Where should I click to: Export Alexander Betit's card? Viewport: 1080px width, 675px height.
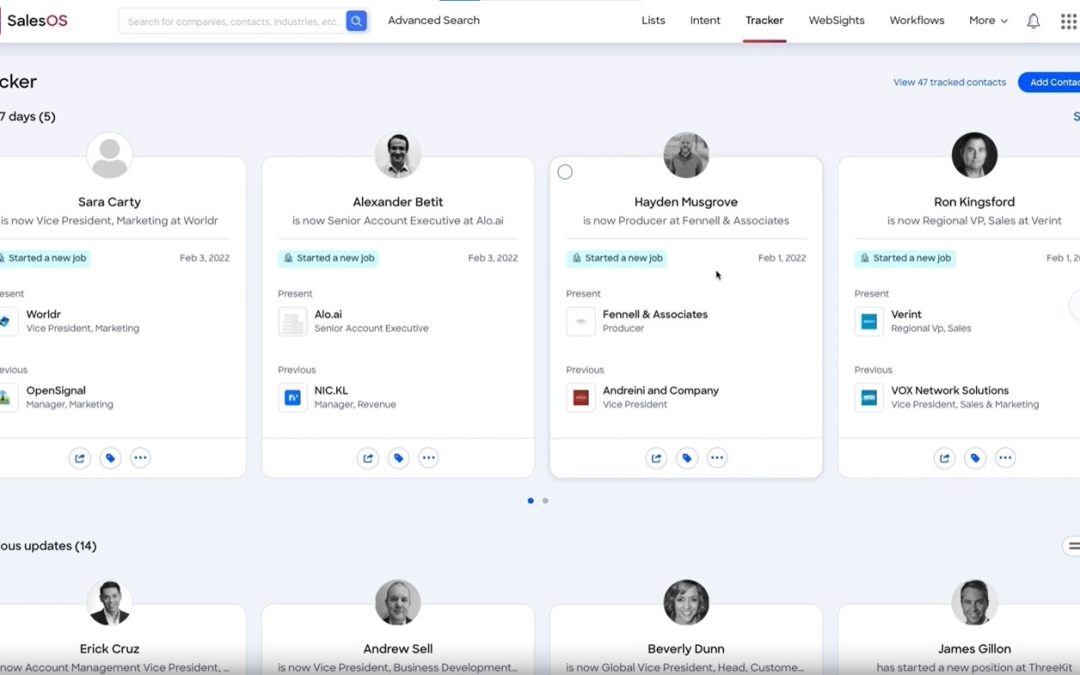coord(368,457)
